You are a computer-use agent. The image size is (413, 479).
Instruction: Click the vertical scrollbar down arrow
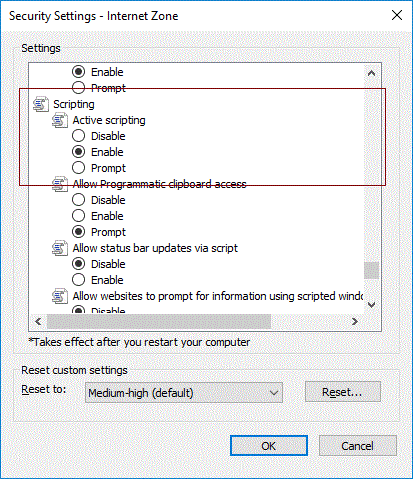(x=371, y=304)
